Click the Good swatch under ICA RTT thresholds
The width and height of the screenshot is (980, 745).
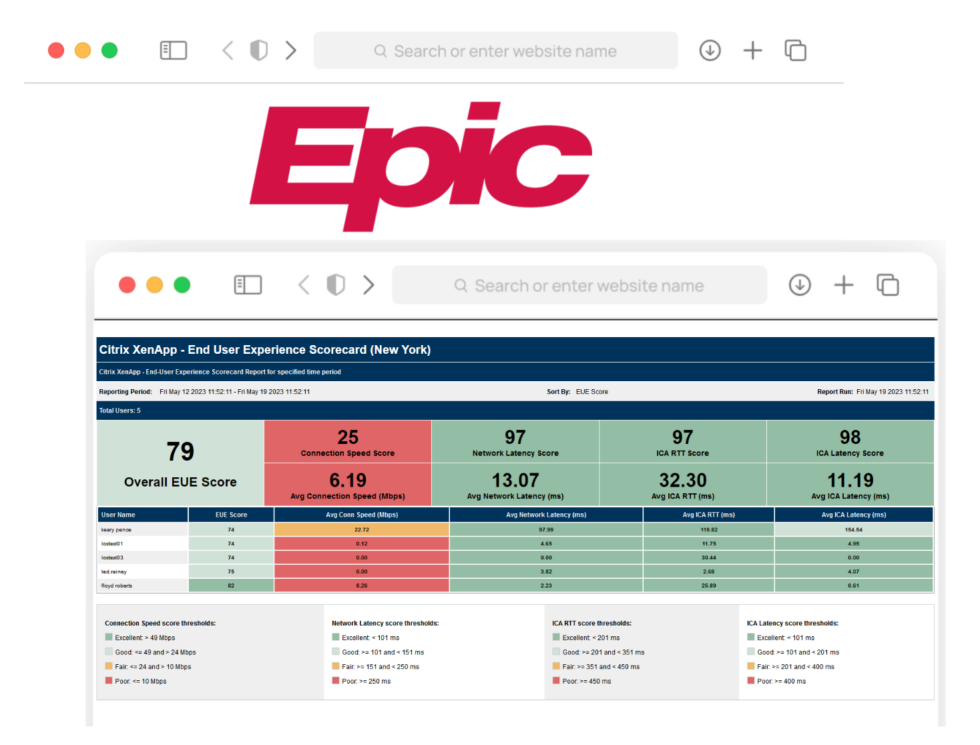tap(556, 652)
